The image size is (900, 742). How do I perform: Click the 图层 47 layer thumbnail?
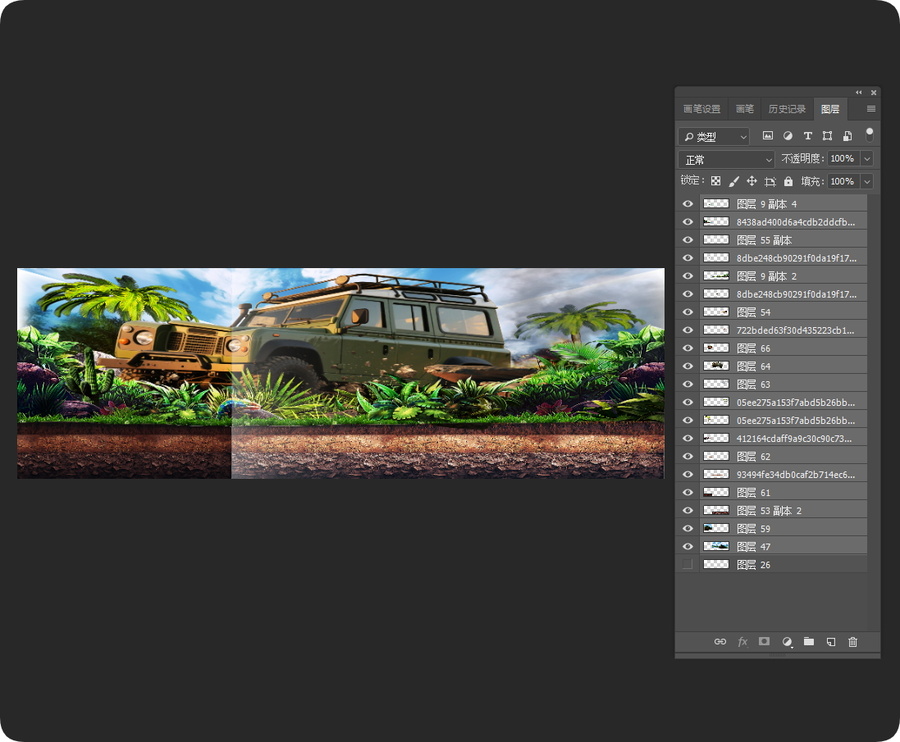pos(716,546)
